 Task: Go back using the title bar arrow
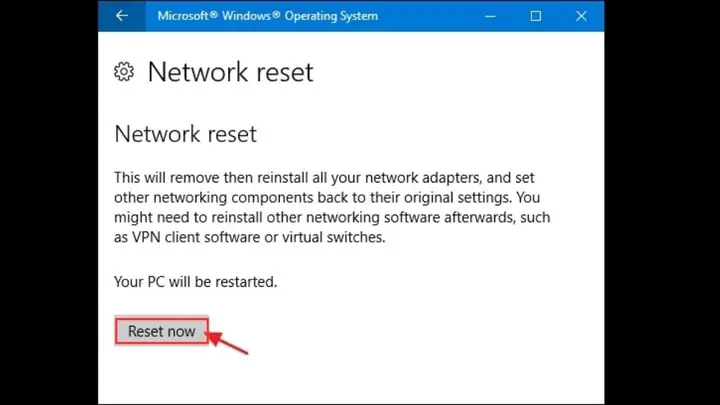tap(122, 16)
